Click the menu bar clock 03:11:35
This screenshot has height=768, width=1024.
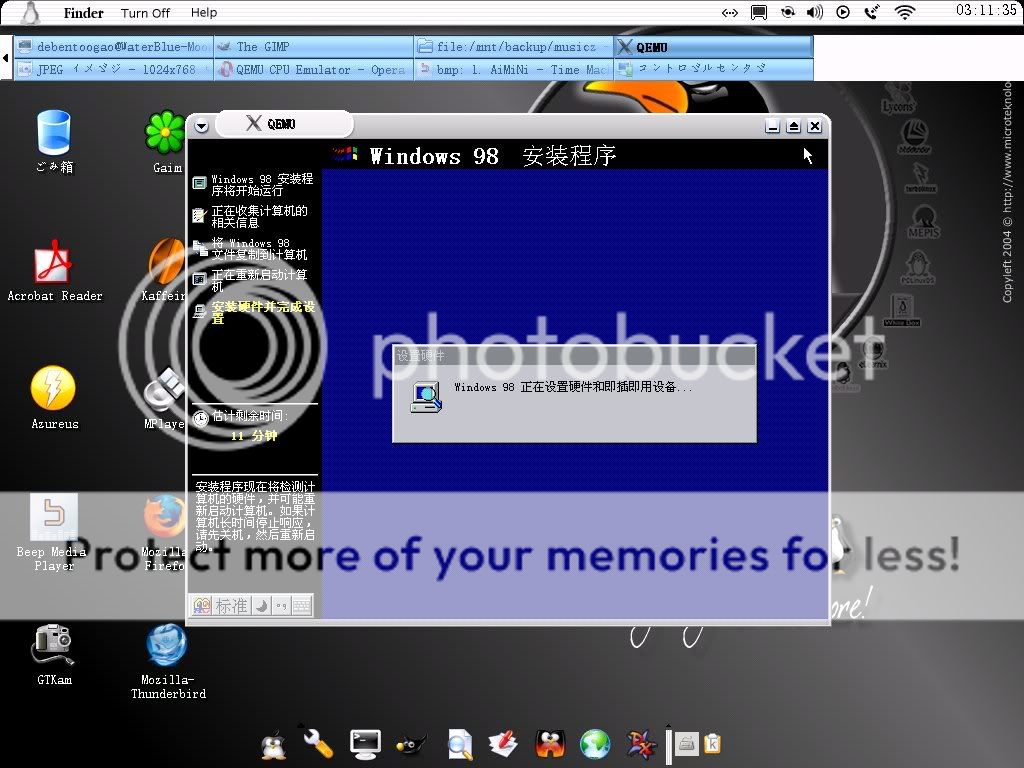(x=986, y=10)
